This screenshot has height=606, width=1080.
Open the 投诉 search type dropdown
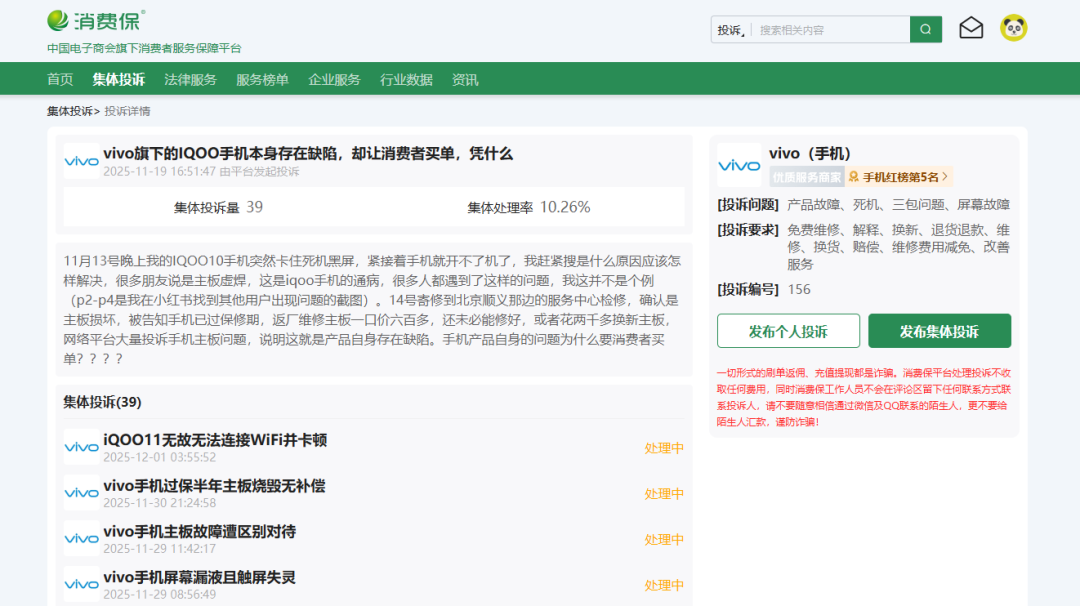tap(731, 30)
